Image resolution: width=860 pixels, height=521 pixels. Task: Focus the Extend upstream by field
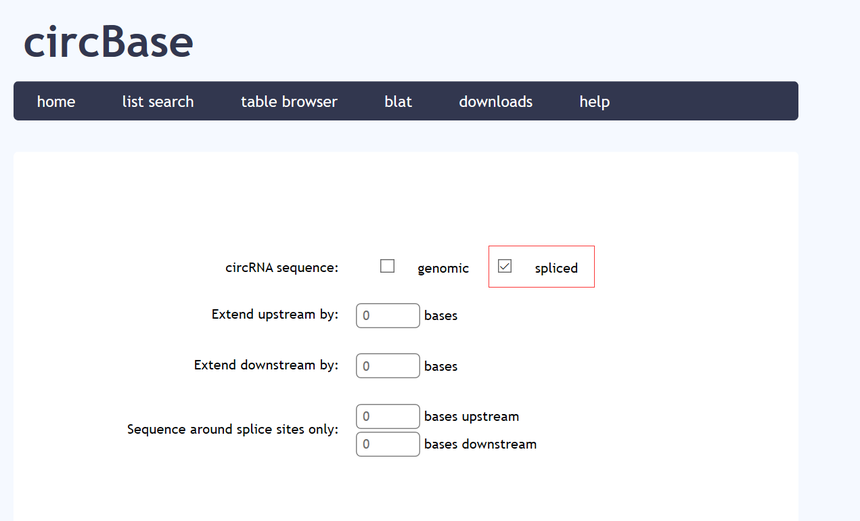[x=388, y=315]
